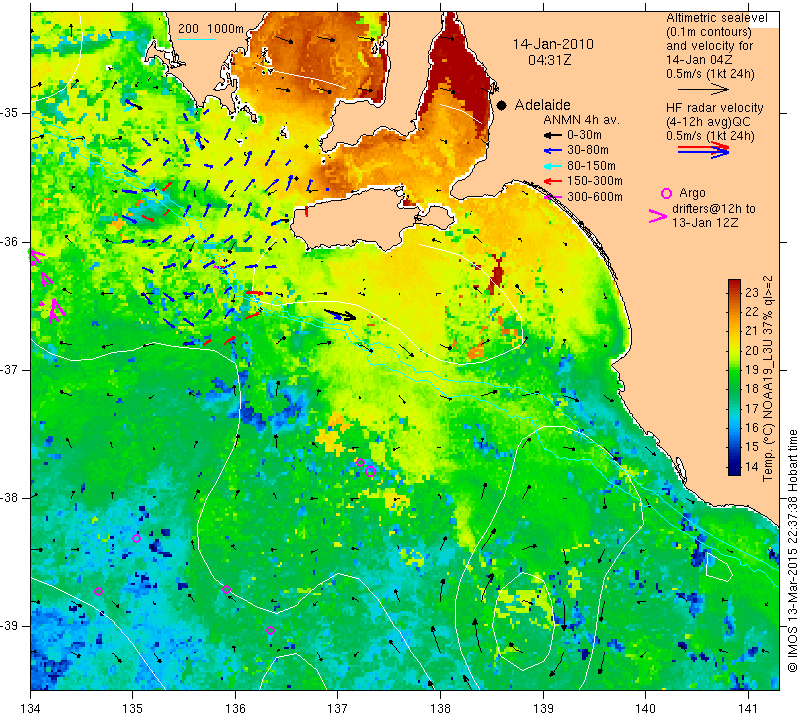Click the Argo float circle near 134.7E 38.7S

tap(98, 591)
